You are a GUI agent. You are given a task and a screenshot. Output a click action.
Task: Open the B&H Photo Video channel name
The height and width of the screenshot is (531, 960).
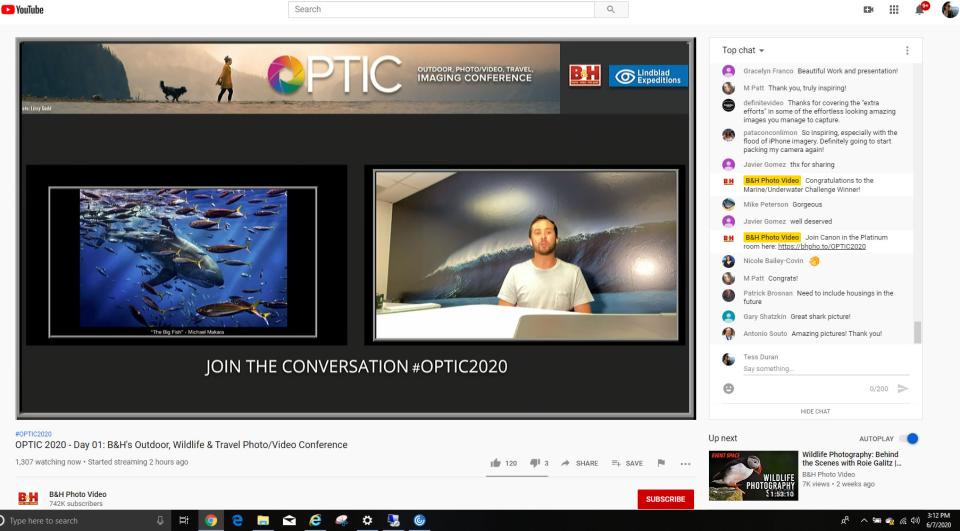pyautogui.click(x=78, y=494)
